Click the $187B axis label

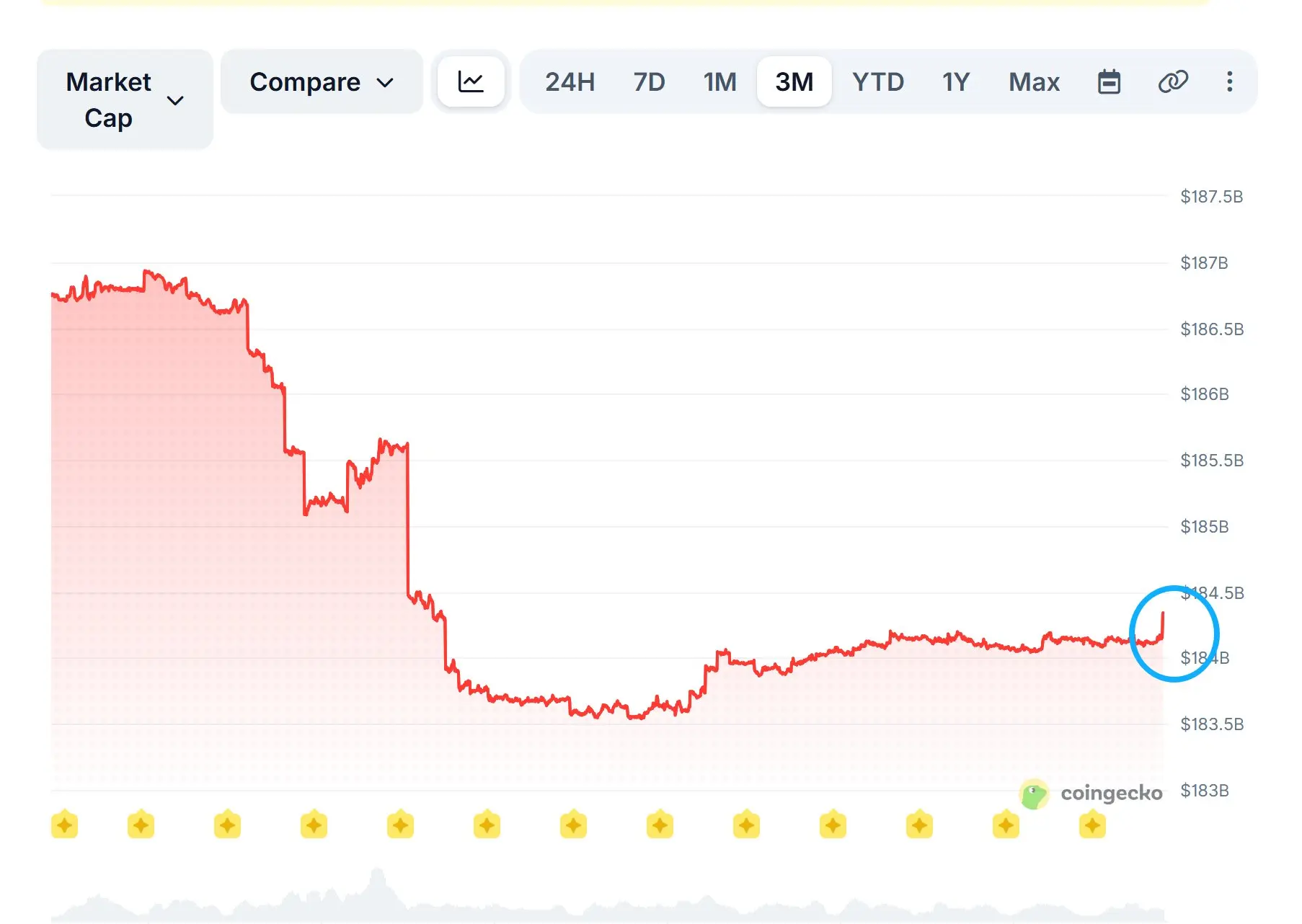[1204, 263]
